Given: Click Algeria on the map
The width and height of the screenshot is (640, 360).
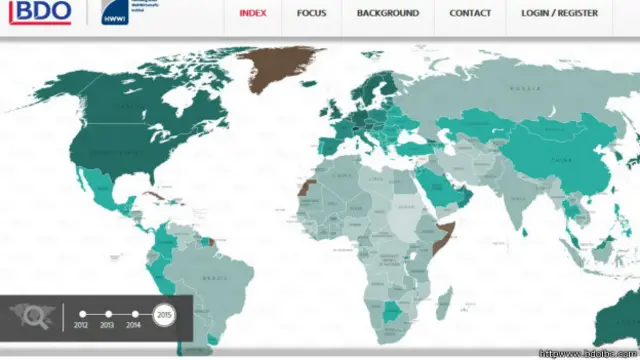Looking at the screenshot, I should 341,176.
